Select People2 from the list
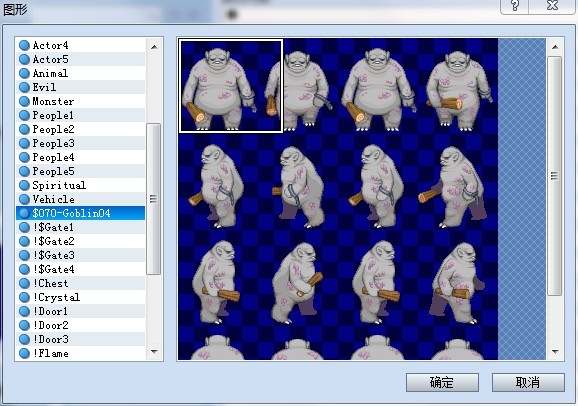The width and height of the screenshot is (578, 406). 80,129
